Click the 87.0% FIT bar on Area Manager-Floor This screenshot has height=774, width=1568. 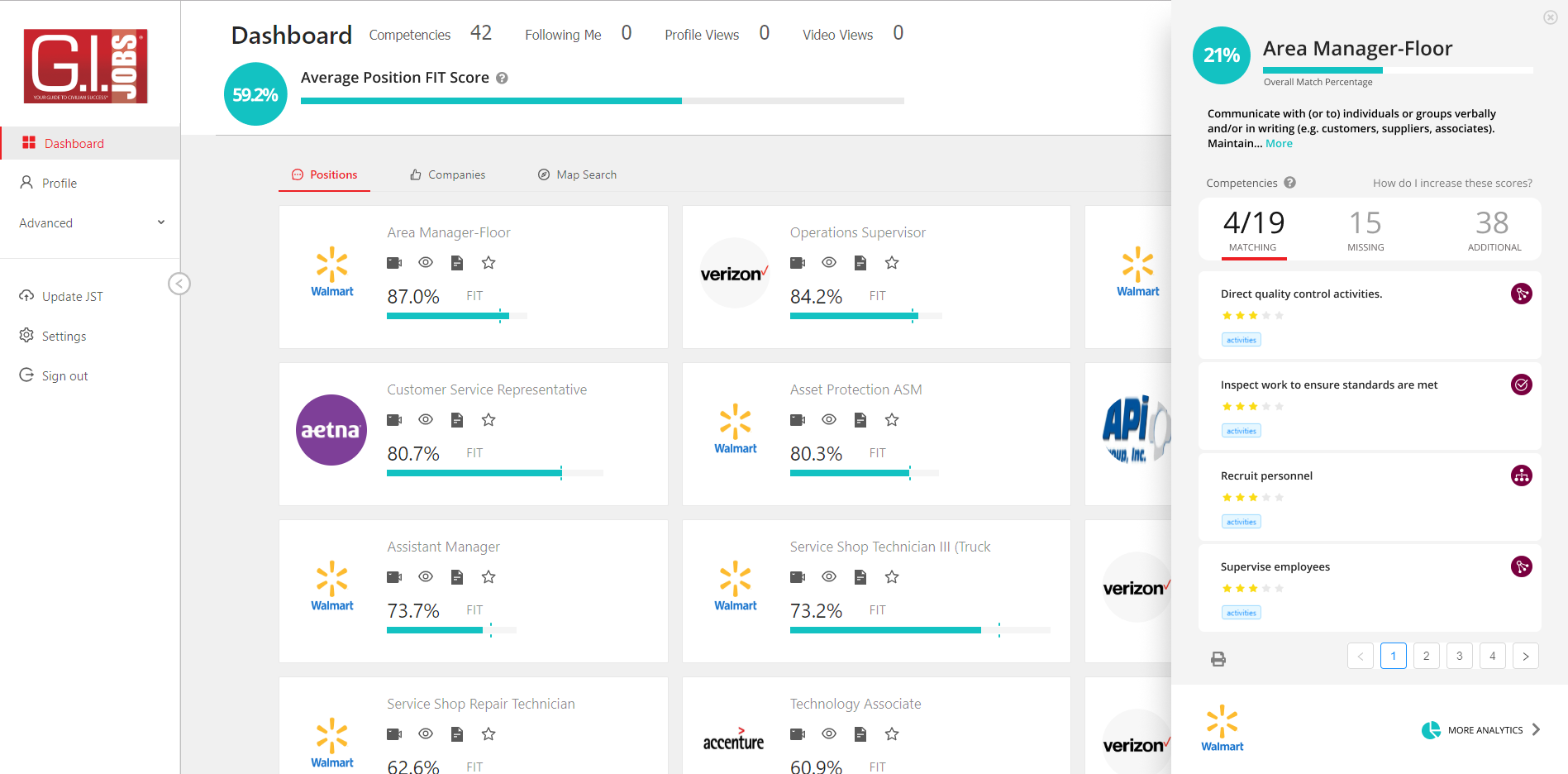coord(457,316)
